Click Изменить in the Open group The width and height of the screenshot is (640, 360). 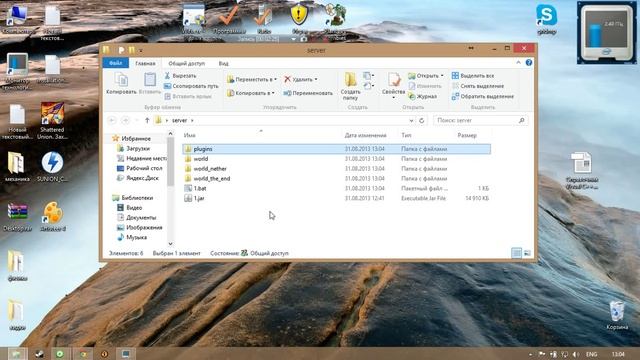(x=424, y=86)
